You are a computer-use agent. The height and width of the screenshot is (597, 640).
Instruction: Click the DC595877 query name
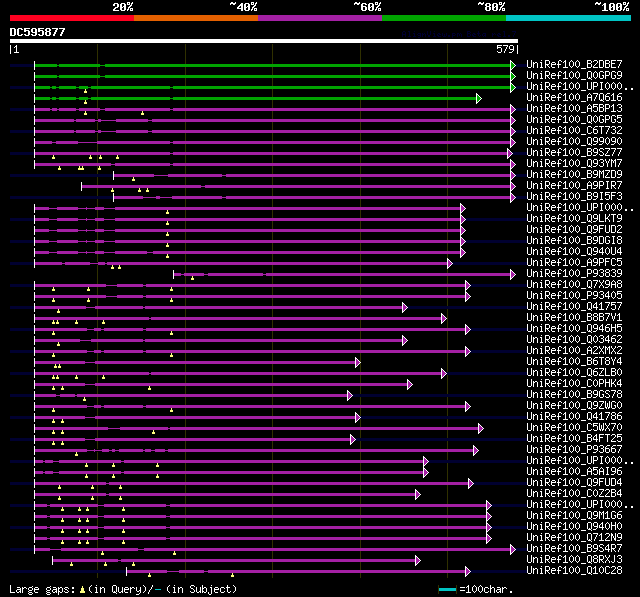pos(38,32)
